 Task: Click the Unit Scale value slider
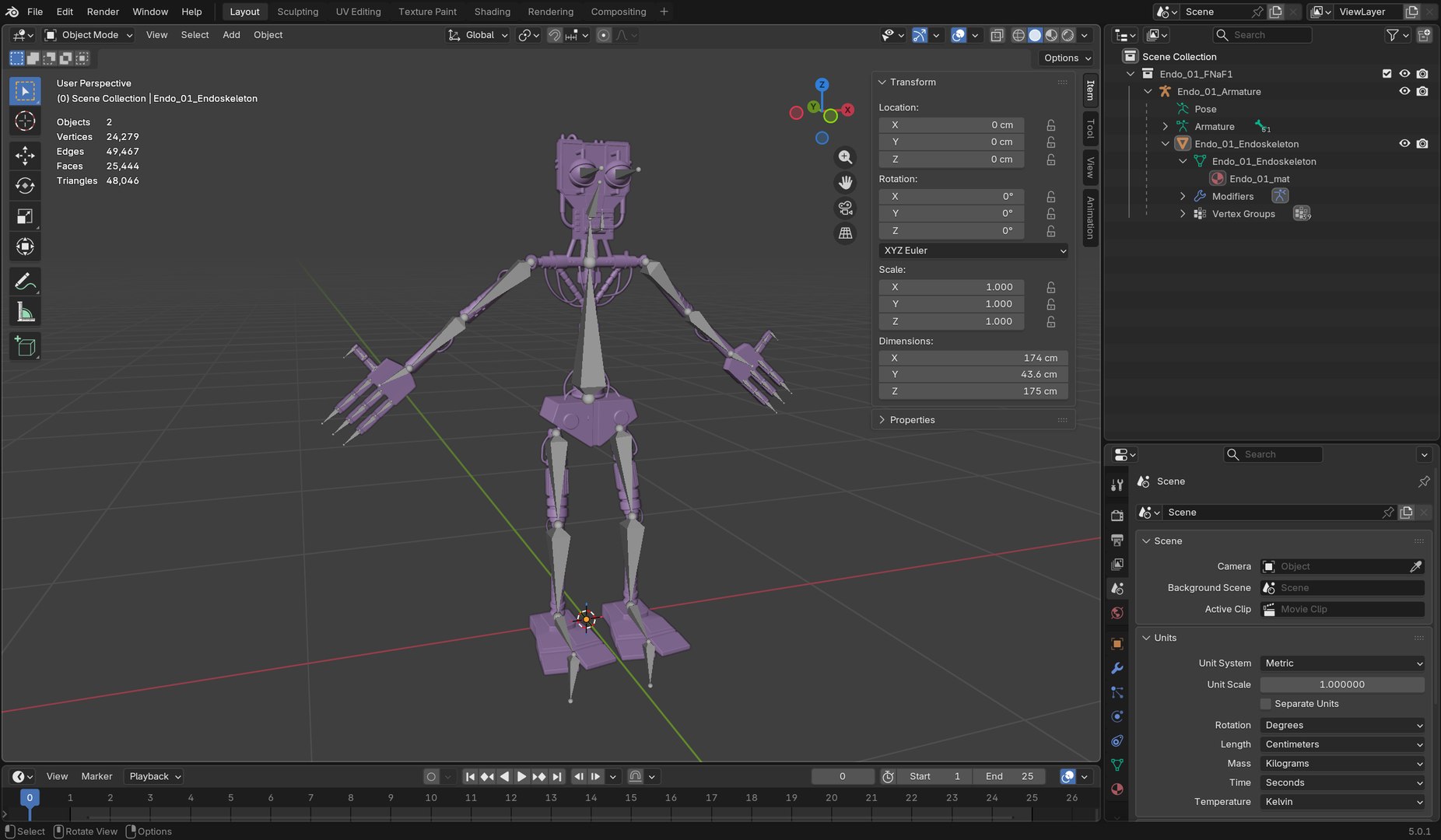click(x=1342, y=684)
